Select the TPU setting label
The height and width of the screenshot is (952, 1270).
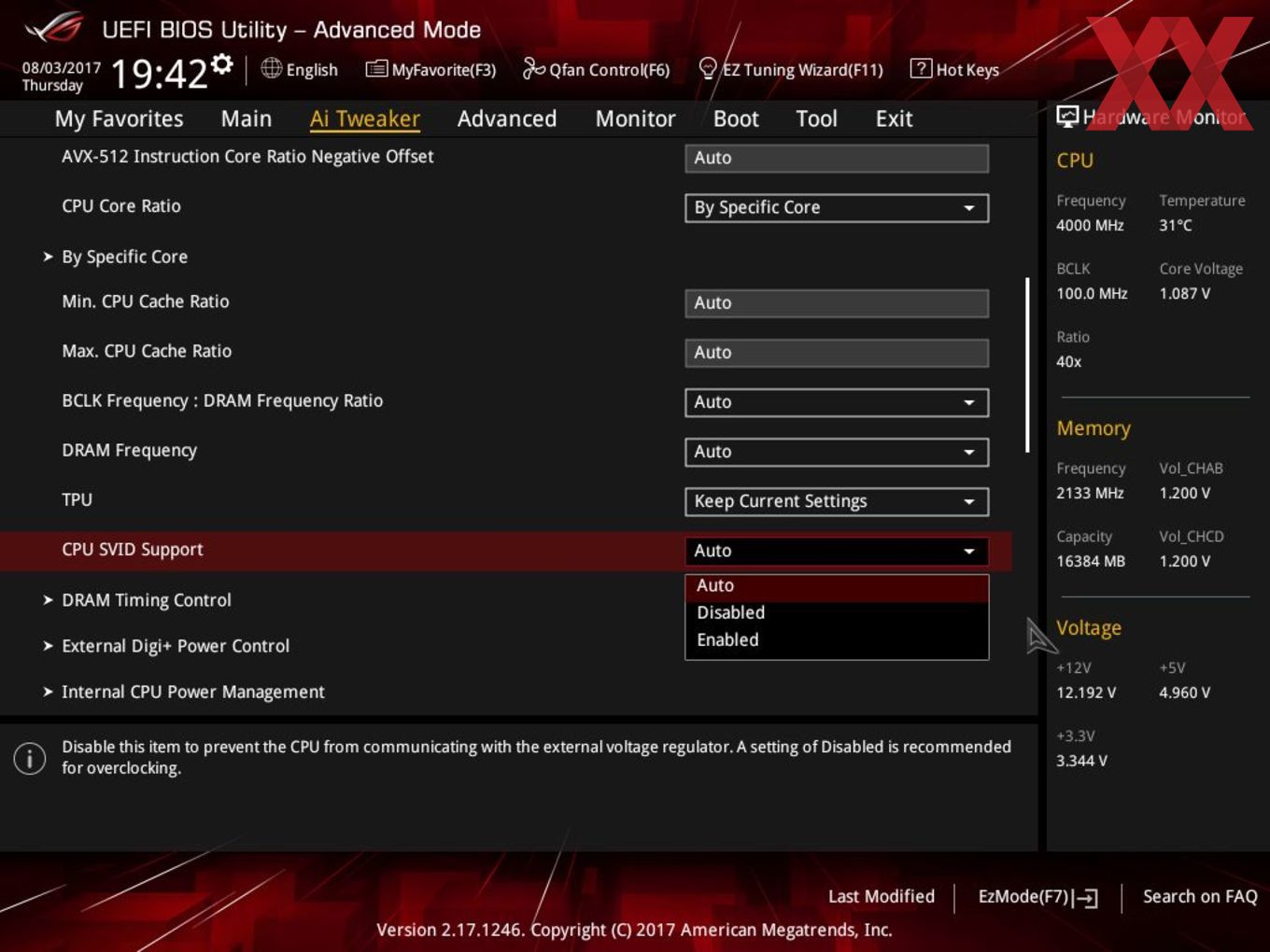pos(77,499)
